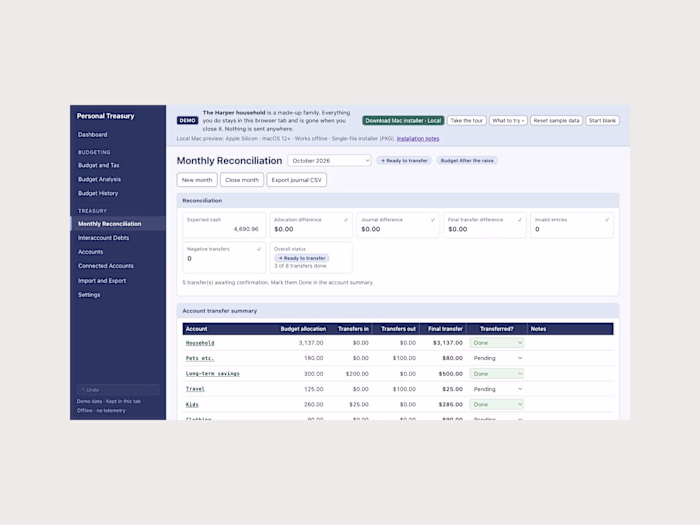Screen dimensions: 700x525
Task: Open Budget Analysis from sidebar
Action: click(x=99, y=179)
